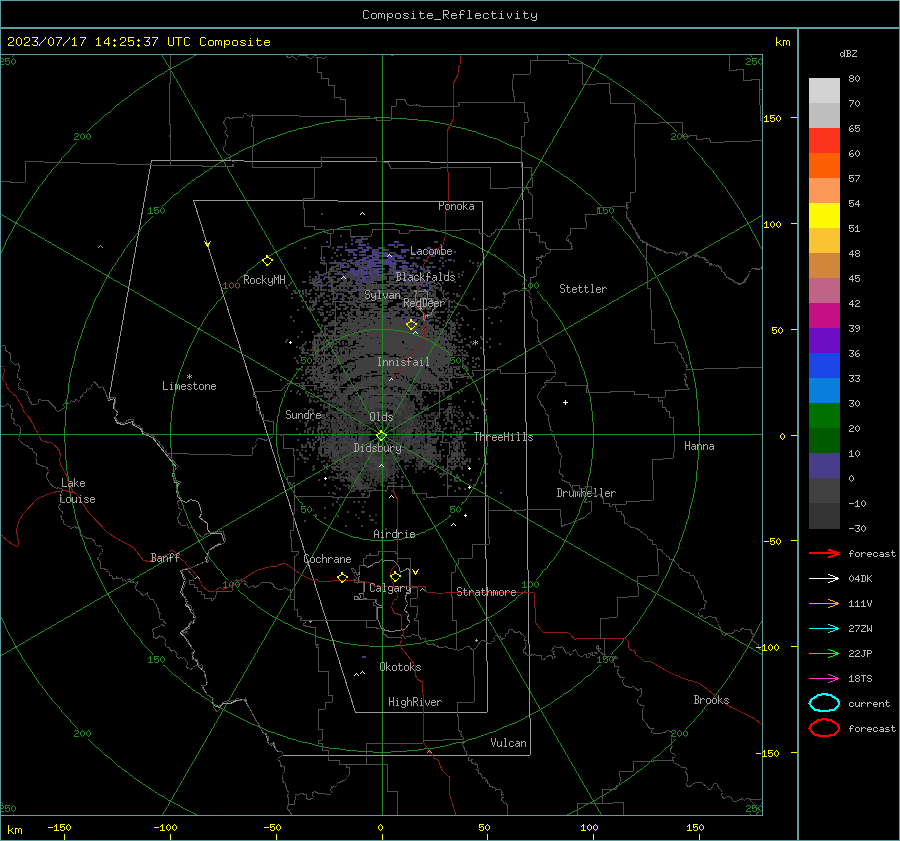Viewport: 900px width, 841px height.
Task: Select the 'Ponoka' map label
Action: pyautogui.click(x=456, y=206)
